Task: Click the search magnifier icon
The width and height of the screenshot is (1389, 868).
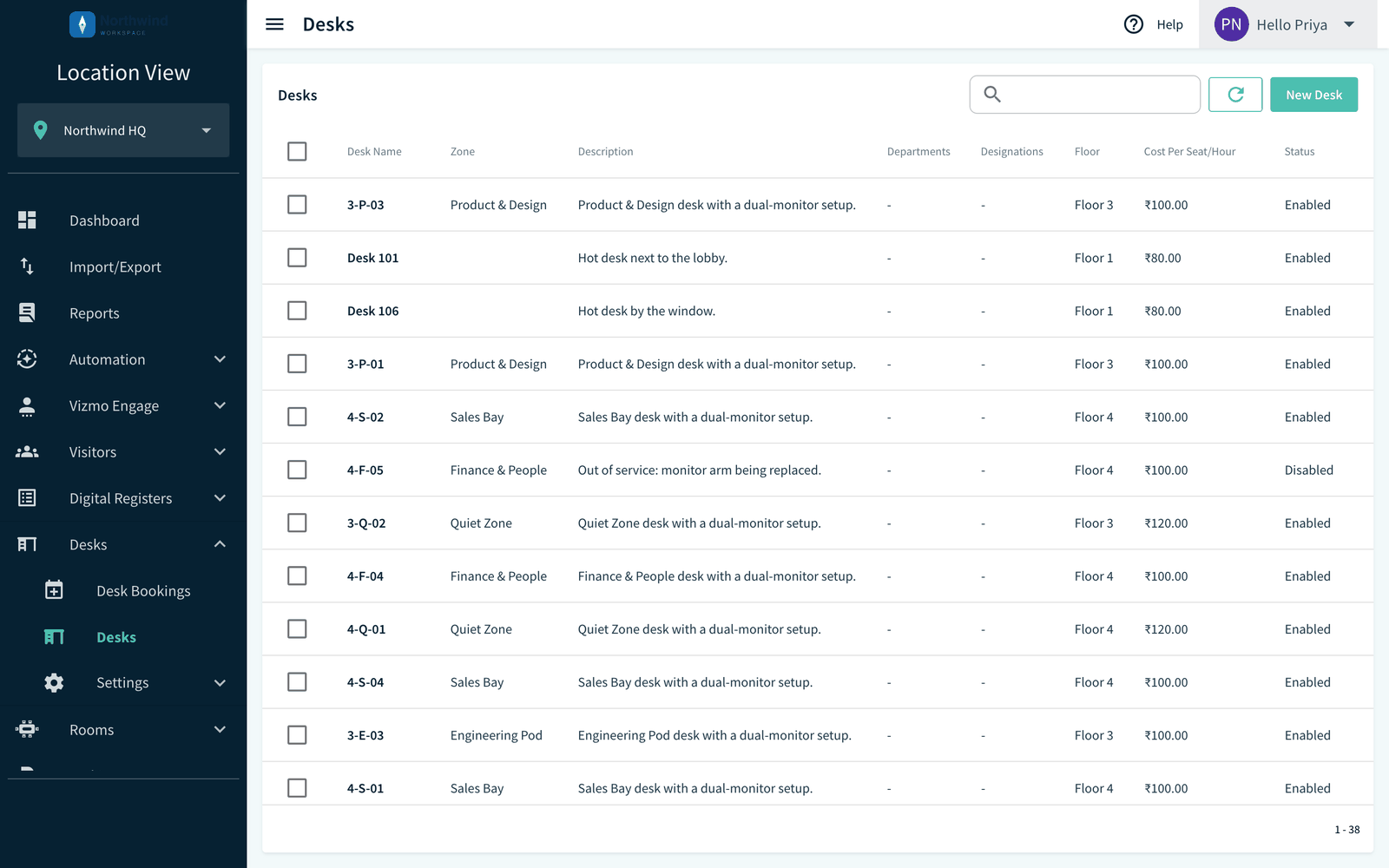Action: (x=992, y=95)
